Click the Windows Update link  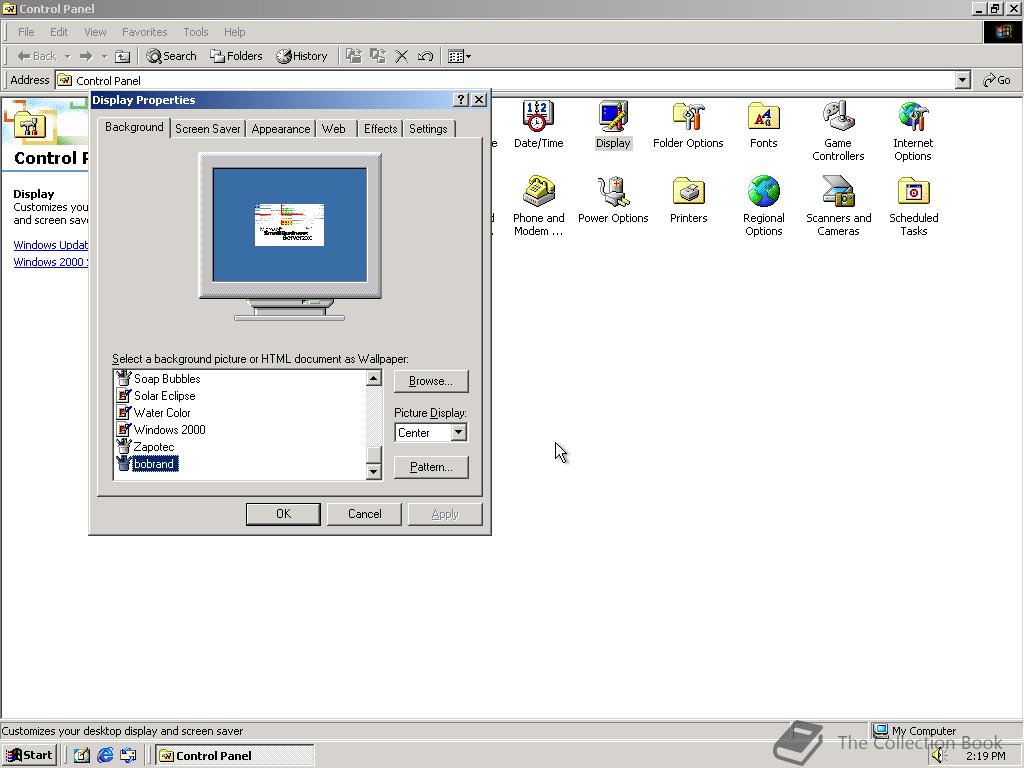coord(50,245)
